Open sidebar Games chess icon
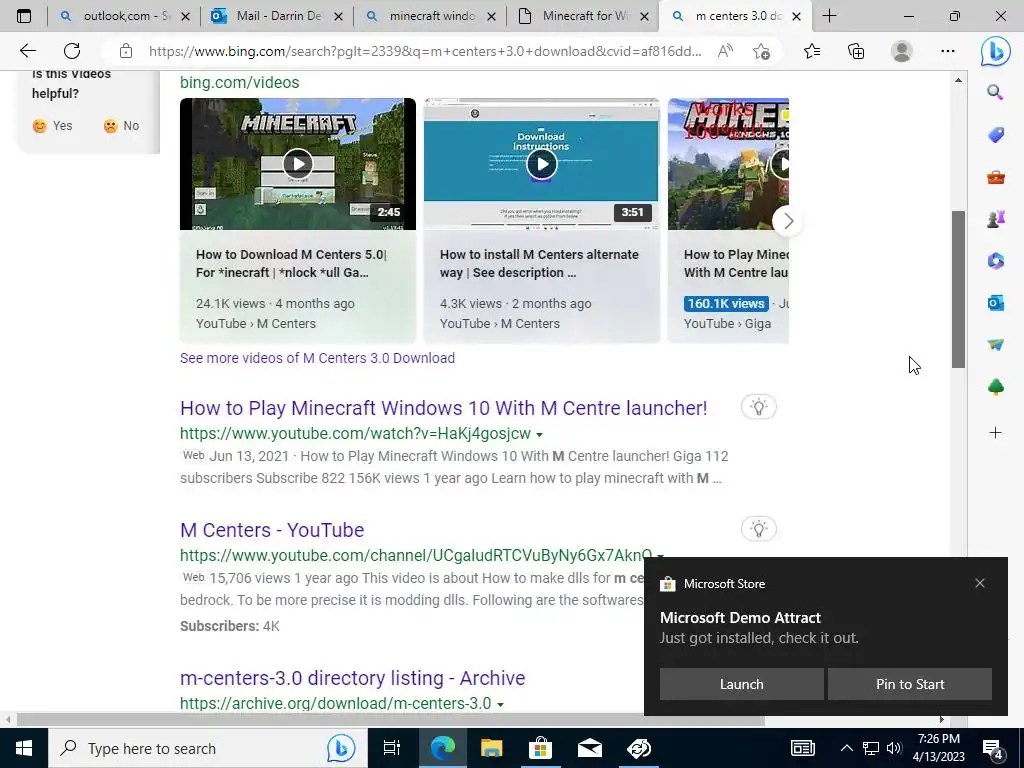This screenshot has width=1024, height=768. pos(995,219)
